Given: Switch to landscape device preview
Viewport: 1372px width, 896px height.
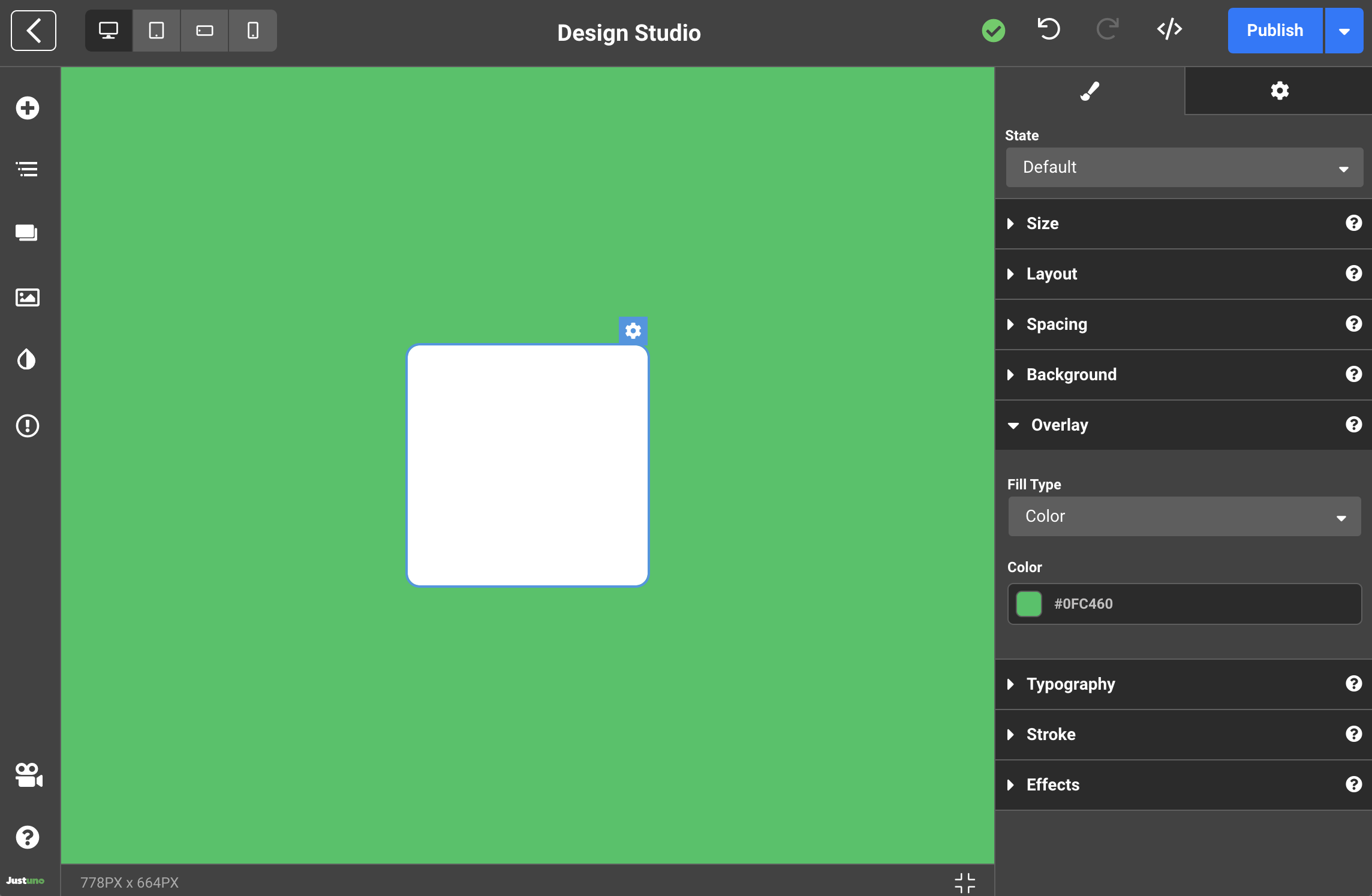Looking at the screenshot, I should (x=204, y=31).
